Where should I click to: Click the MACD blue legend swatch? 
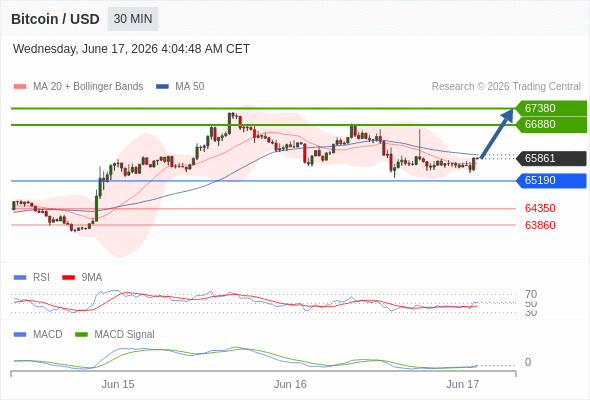click(x=20, y=334)
